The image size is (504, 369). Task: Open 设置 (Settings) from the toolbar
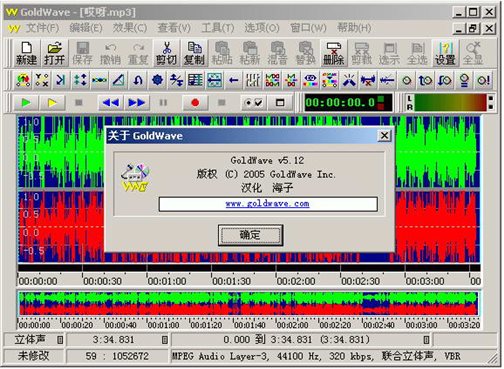pos(445,53)
